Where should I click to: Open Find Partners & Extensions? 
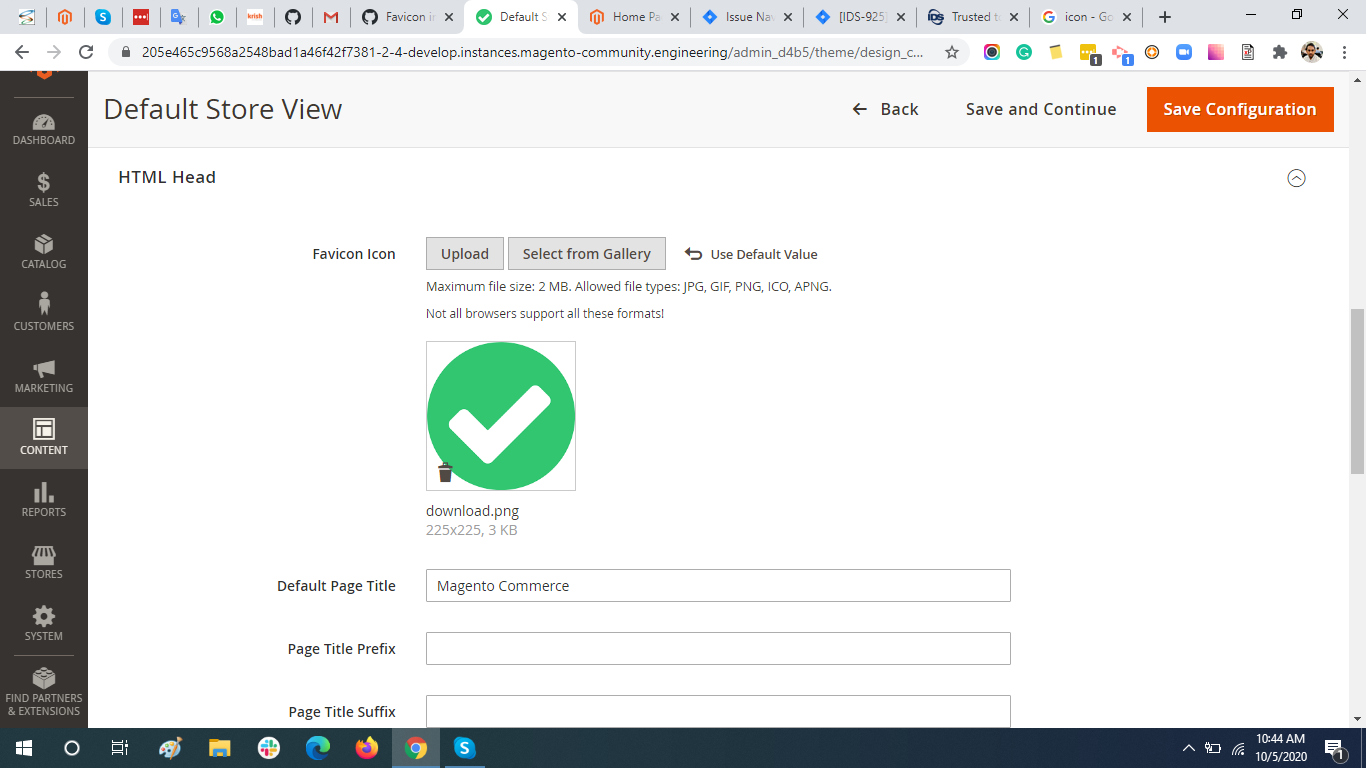(43, 690)
